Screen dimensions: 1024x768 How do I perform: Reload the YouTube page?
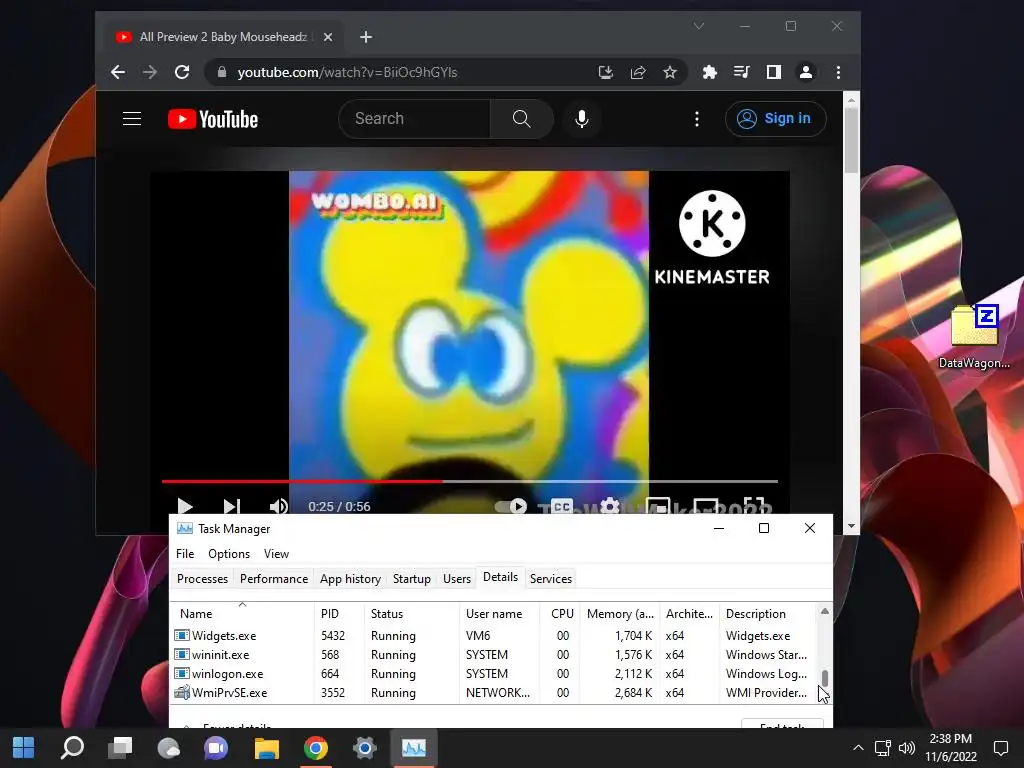pos(182,72)
